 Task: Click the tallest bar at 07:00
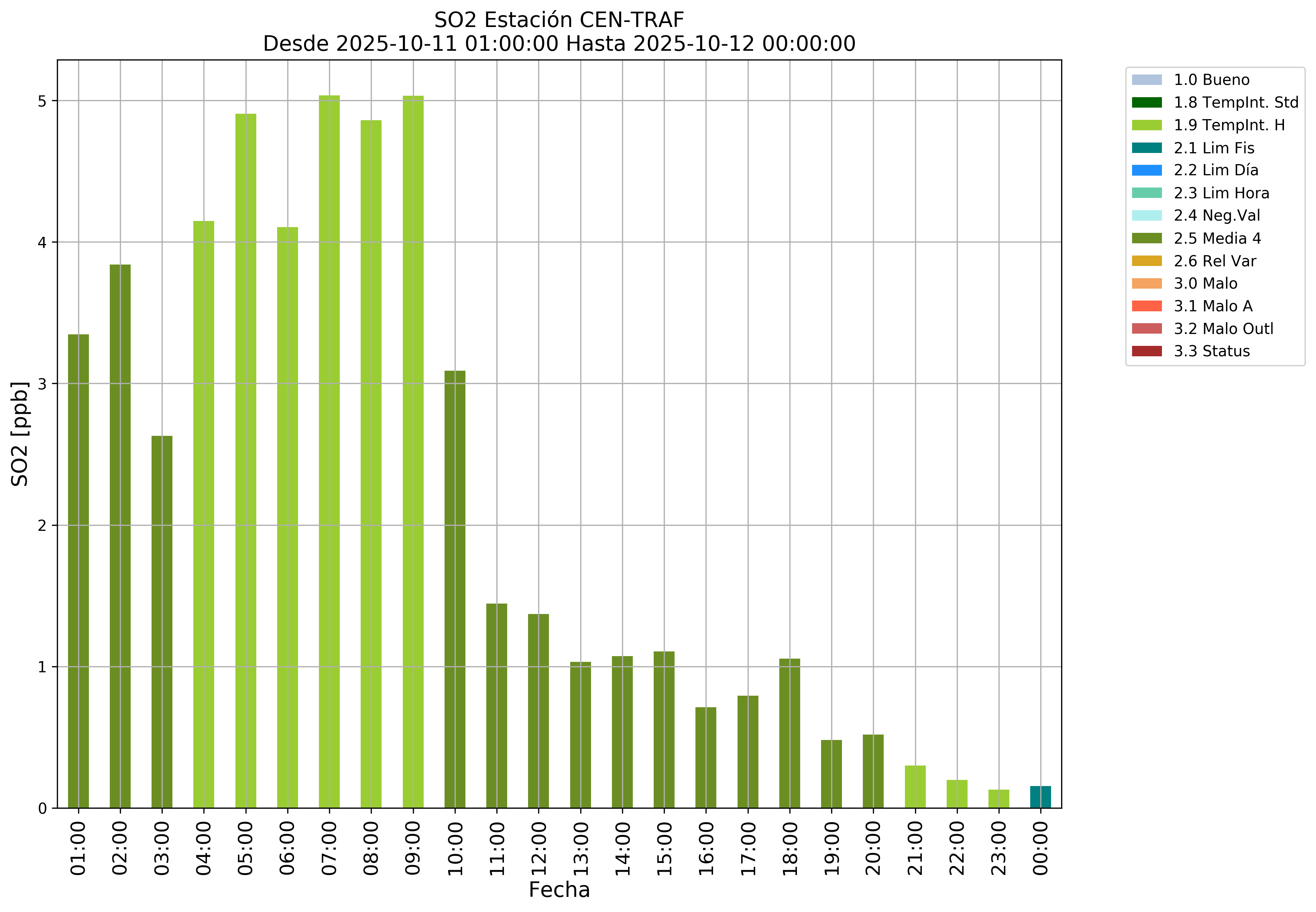tap(329, 451)
